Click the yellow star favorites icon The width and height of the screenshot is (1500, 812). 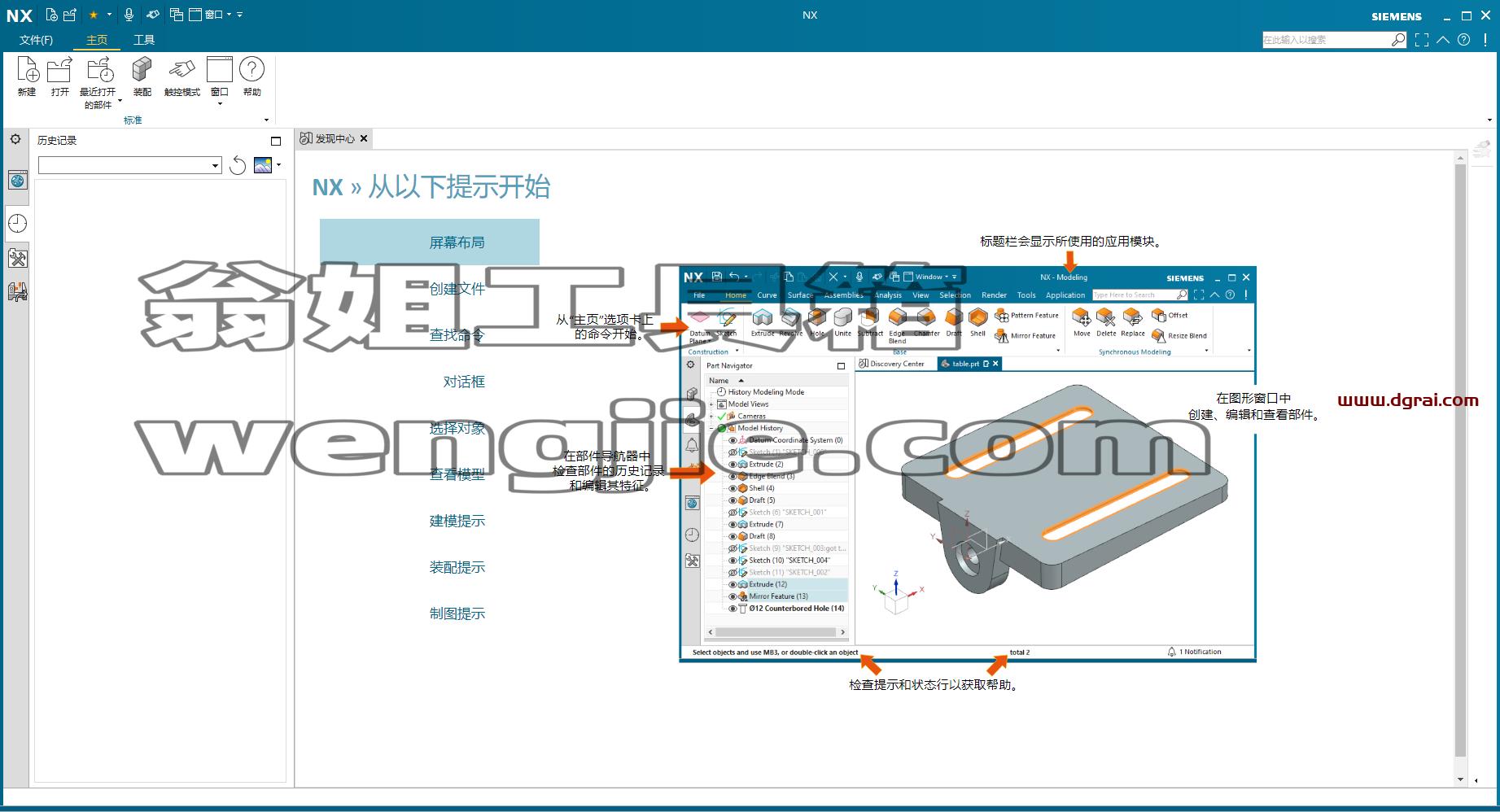pyautogui.click(x=94, y=15)
